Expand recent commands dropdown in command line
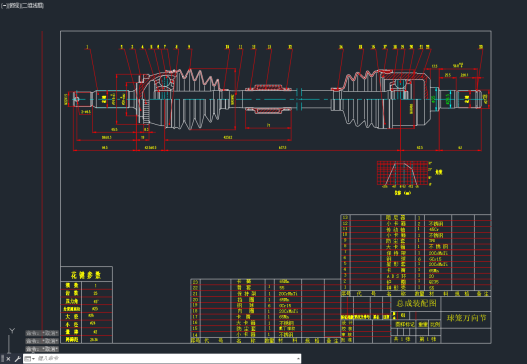Screen dimensions: 527x364 pos(29,359)
